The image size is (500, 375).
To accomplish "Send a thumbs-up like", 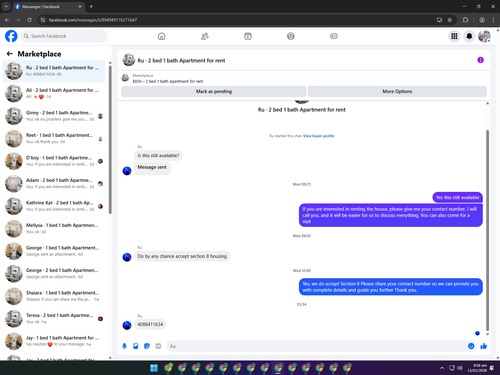I will point(484,346).
